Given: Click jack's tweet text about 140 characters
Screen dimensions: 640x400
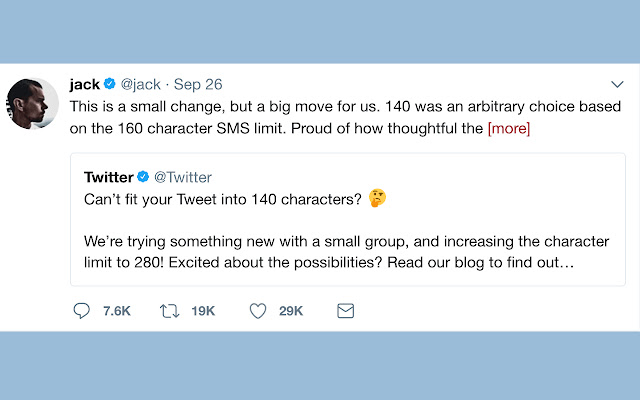Looking at the screenshot, I should click(300, 107).
